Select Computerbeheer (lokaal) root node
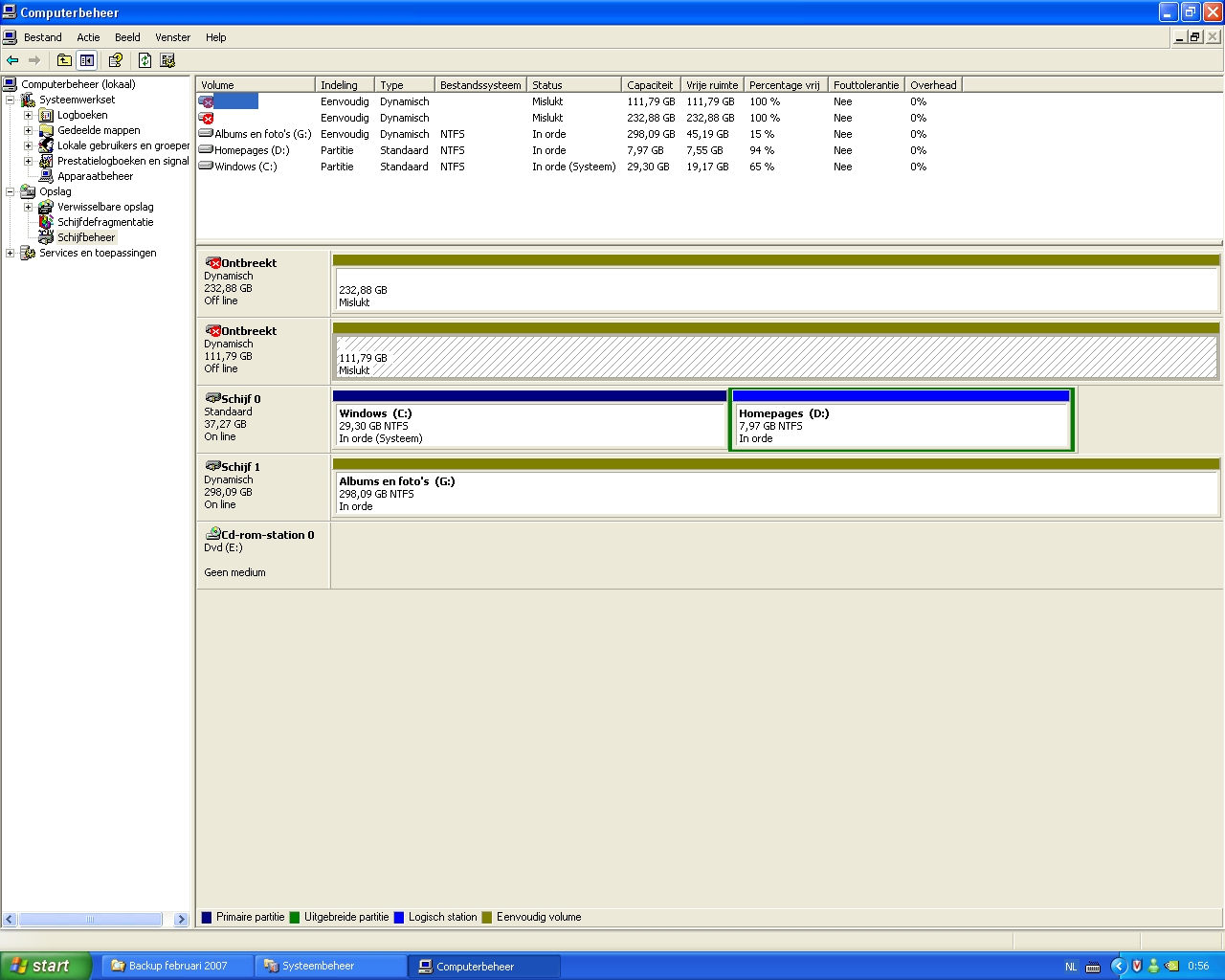This screenshot has height=980, width=1225. (78, 84)
